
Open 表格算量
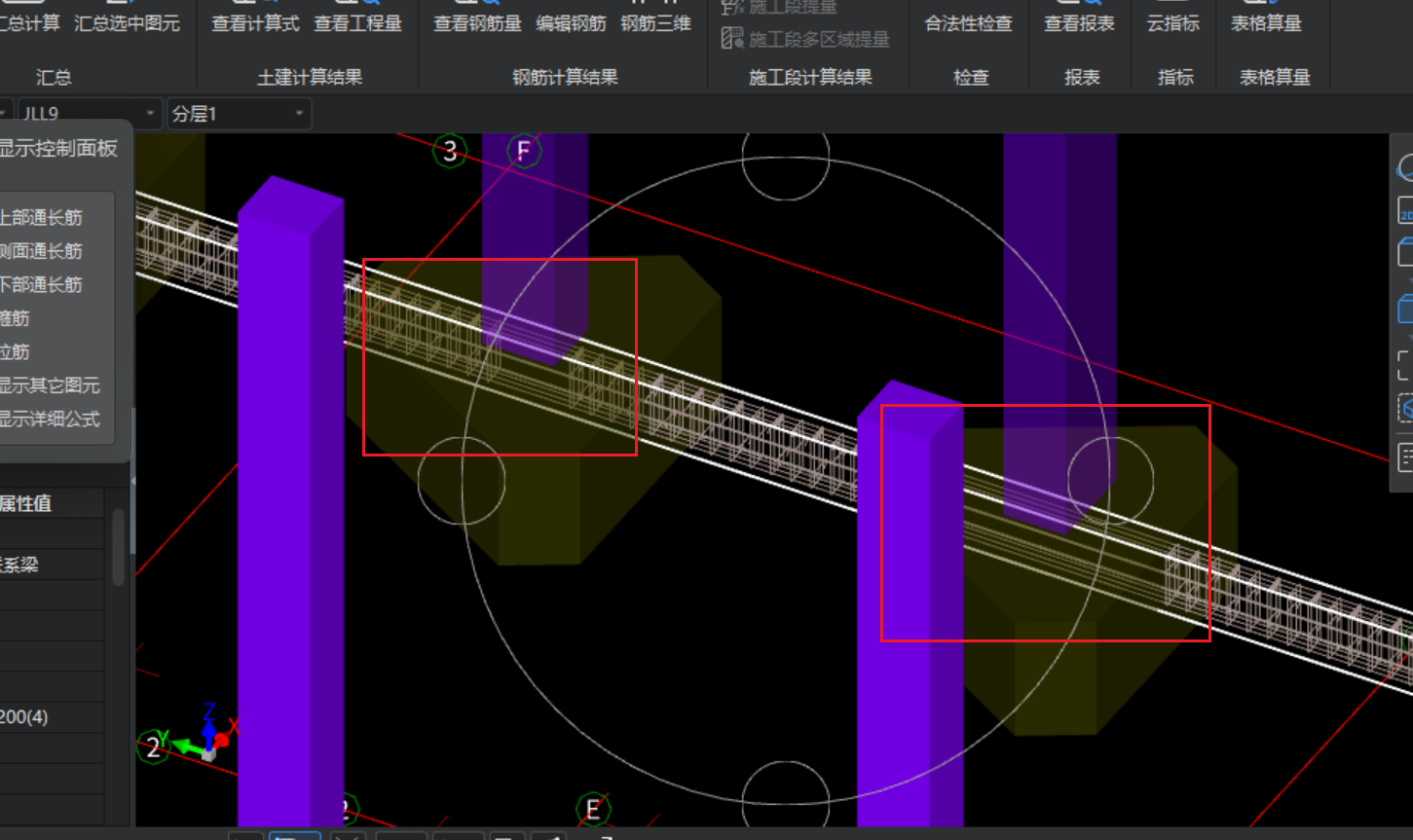click(x=1266, y=22)
